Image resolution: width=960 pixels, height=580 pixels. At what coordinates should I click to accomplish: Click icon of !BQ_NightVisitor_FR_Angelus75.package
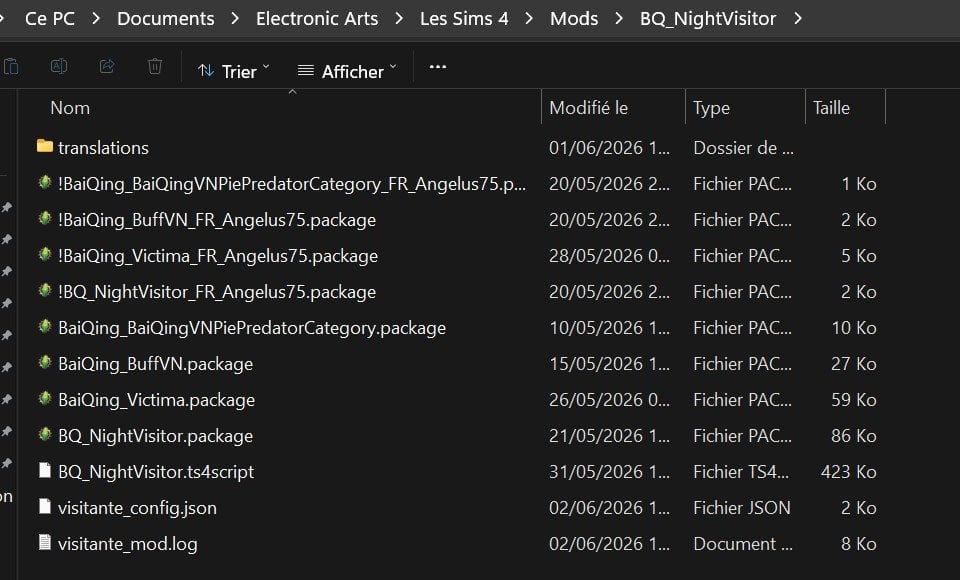coord(45,290)
